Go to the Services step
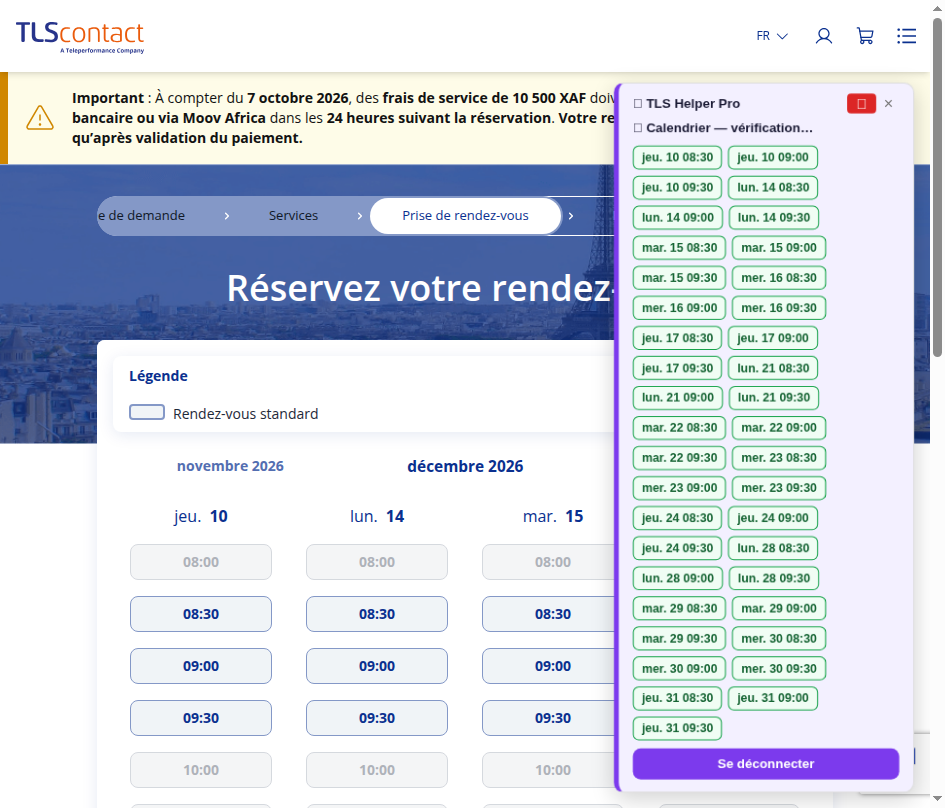 294,216
